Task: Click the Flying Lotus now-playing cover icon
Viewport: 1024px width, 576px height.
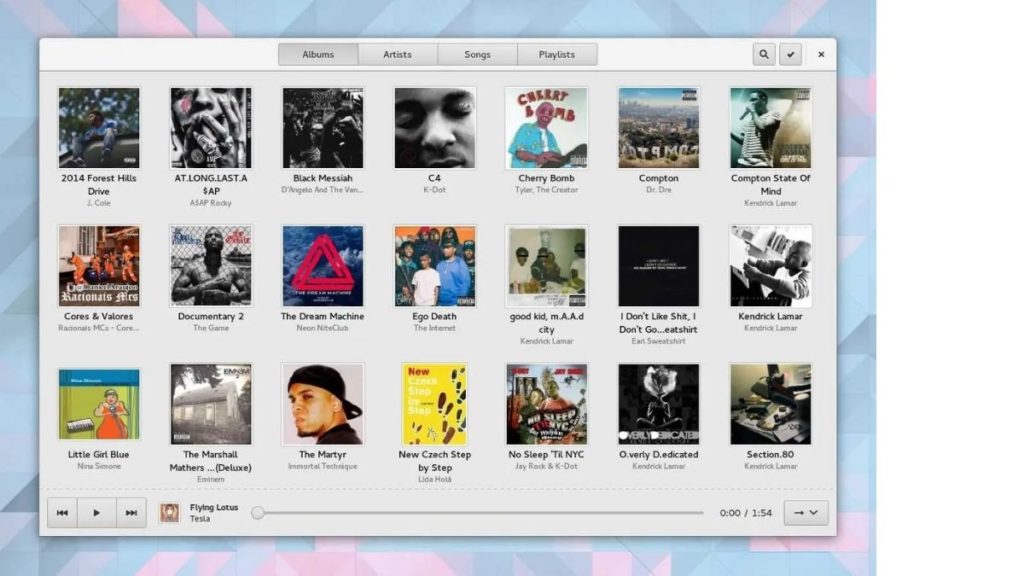Action: (170, 513)
